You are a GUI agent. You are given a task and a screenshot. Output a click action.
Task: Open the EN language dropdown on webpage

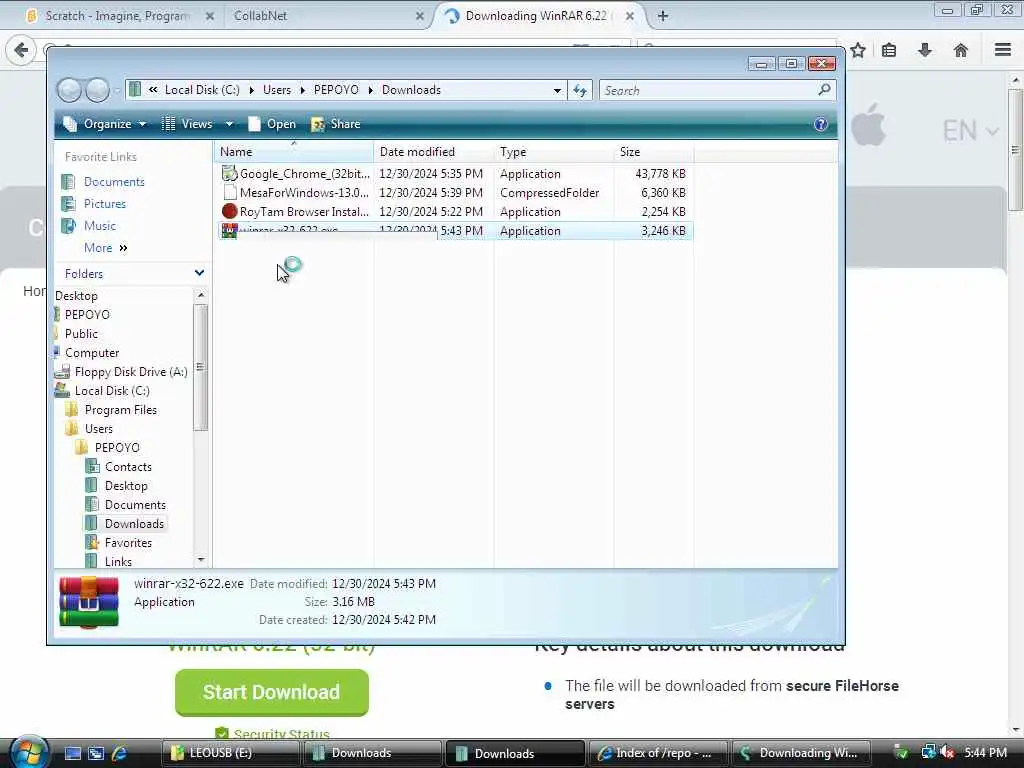pyautogui.click(x=970, y=131)
